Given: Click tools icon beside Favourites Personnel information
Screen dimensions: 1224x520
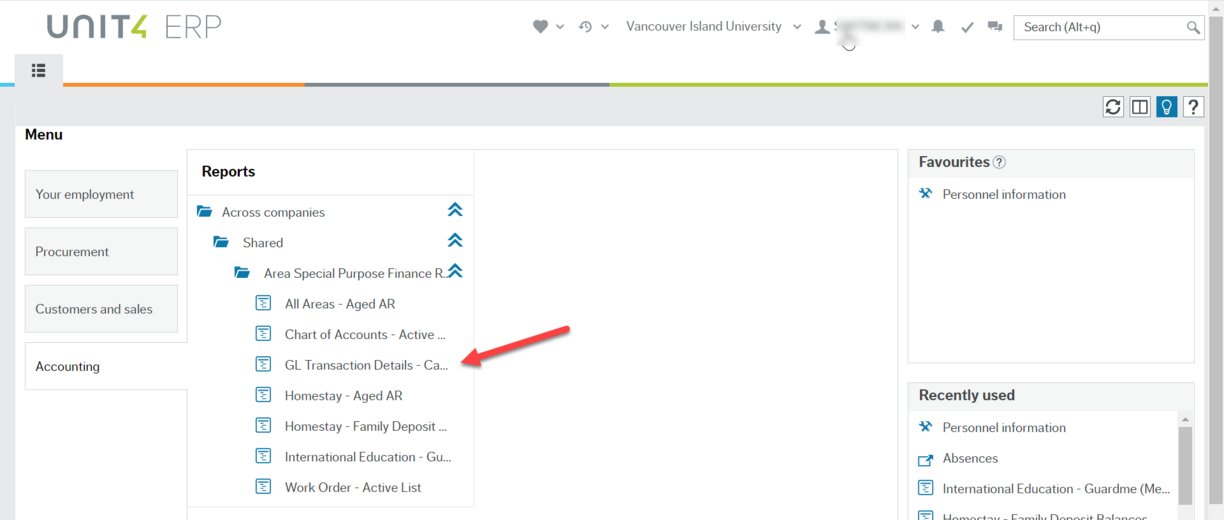Looking at the screenshot, I should click(x=926, y=194).
